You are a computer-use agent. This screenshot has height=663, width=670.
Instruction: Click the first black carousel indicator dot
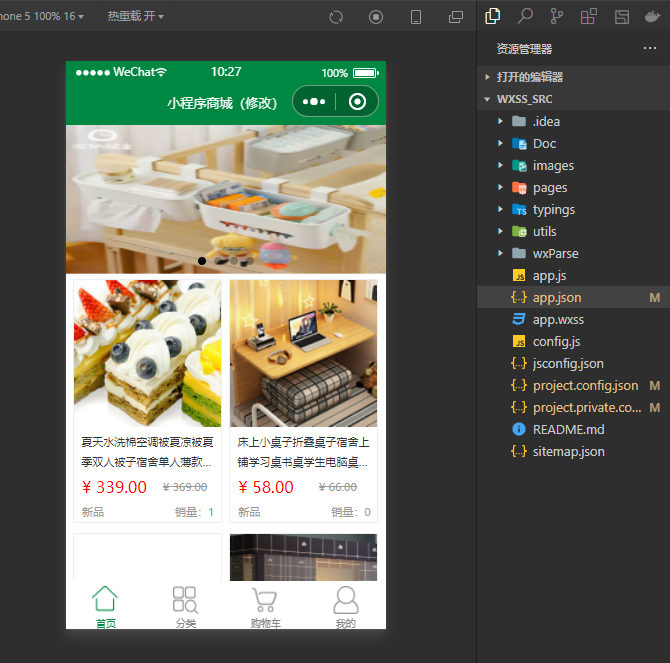click(202, 261)
